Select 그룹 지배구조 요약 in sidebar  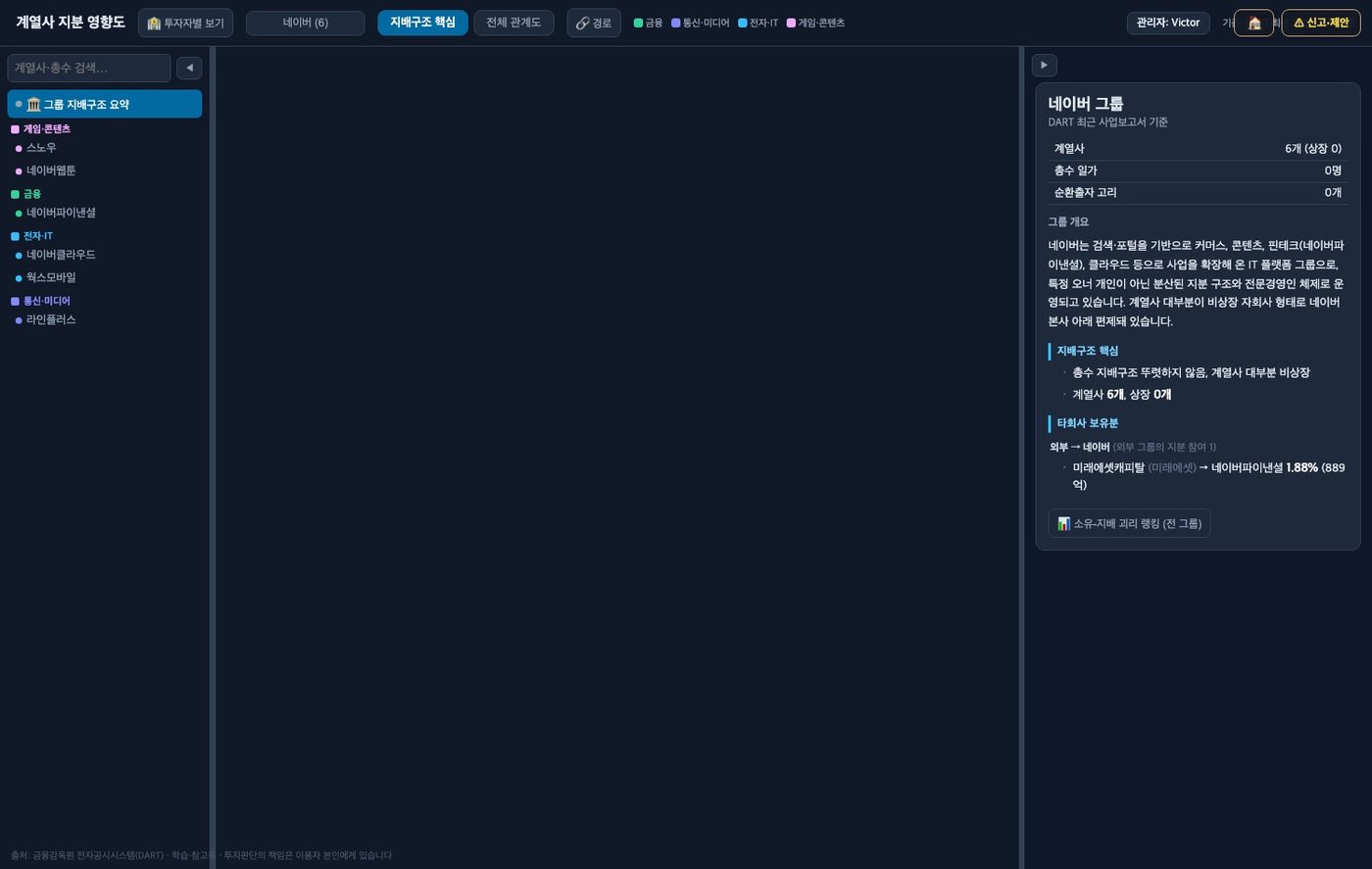(105, 104)
